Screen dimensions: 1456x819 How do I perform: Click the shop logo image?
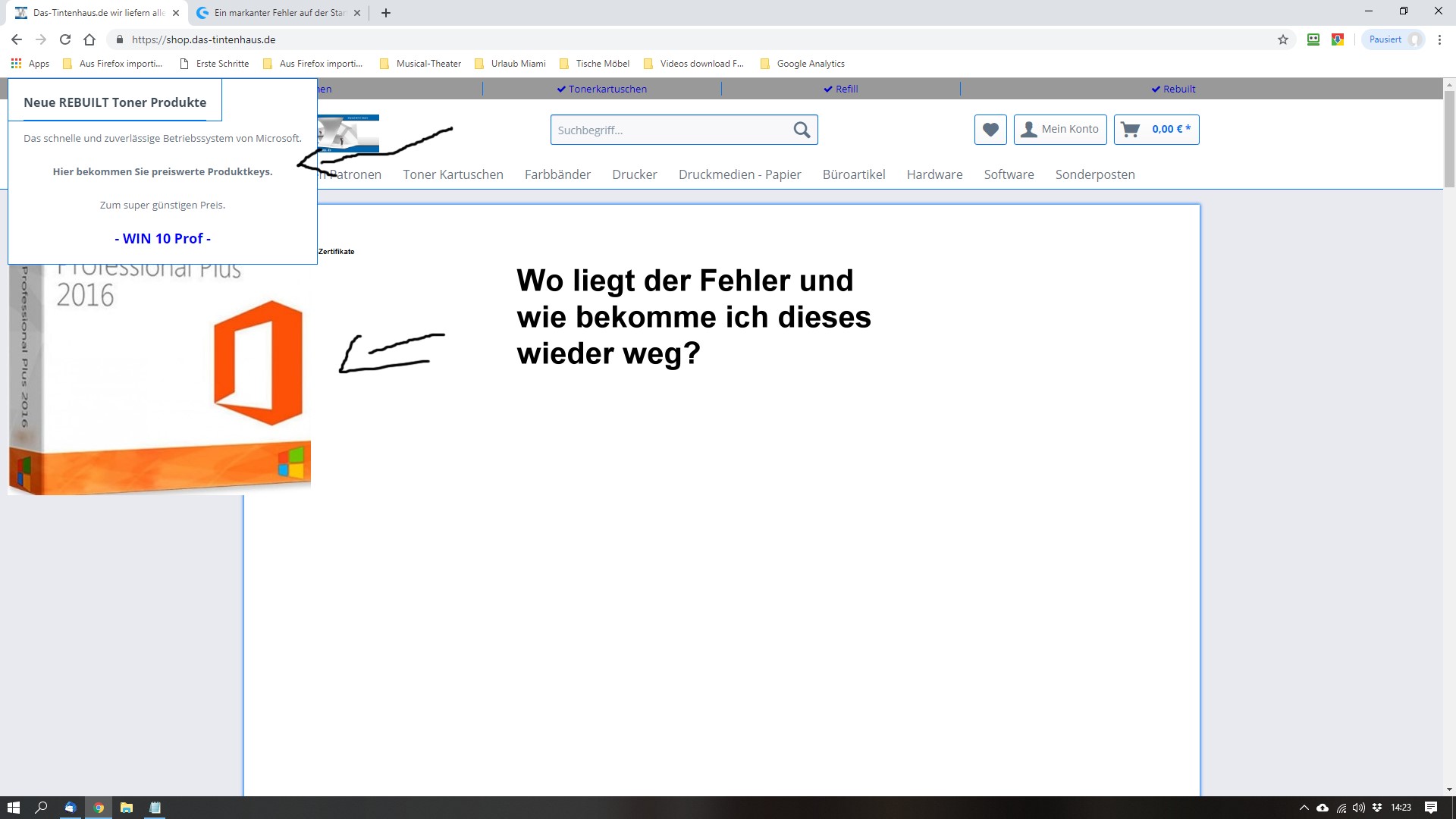point(349,133)
